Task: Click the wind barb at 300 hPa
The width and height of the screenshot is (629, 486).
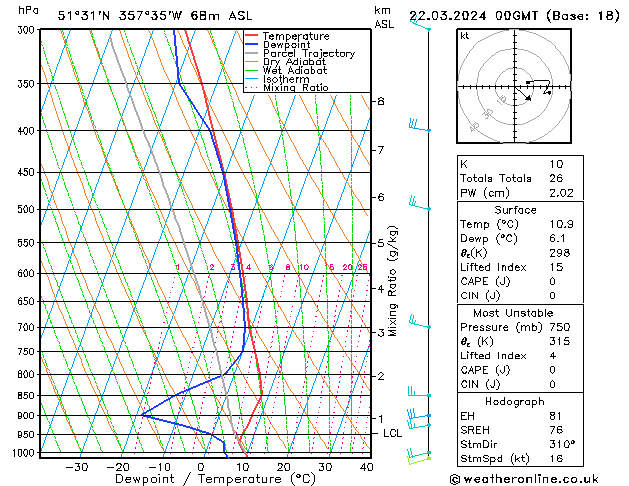Action: click(420, 25)
